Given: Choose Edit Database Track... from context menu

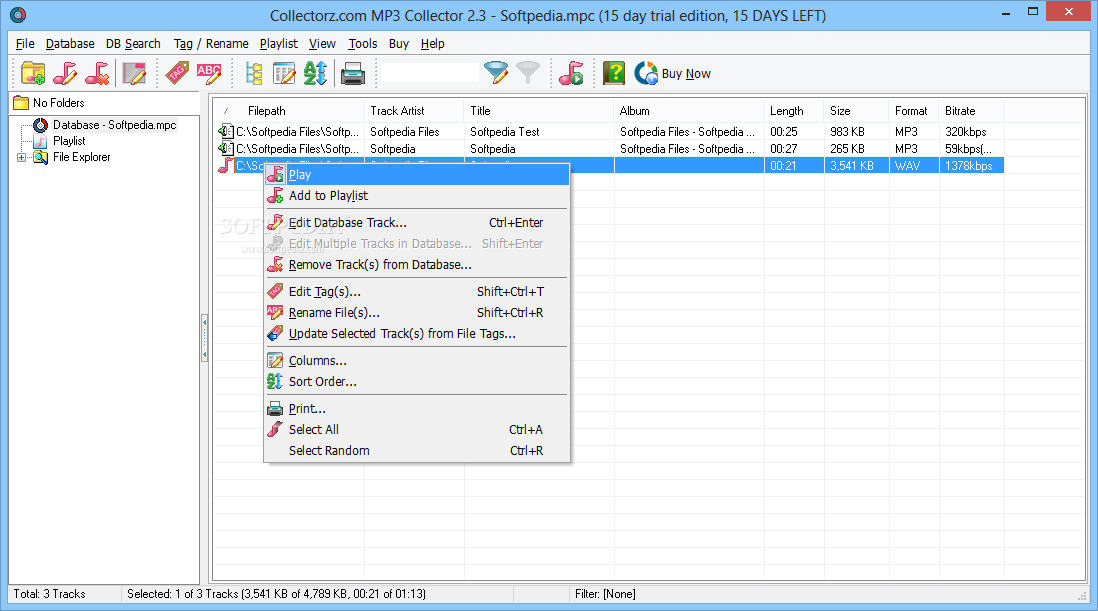Looking at the screenshot, I should point(417,223).
